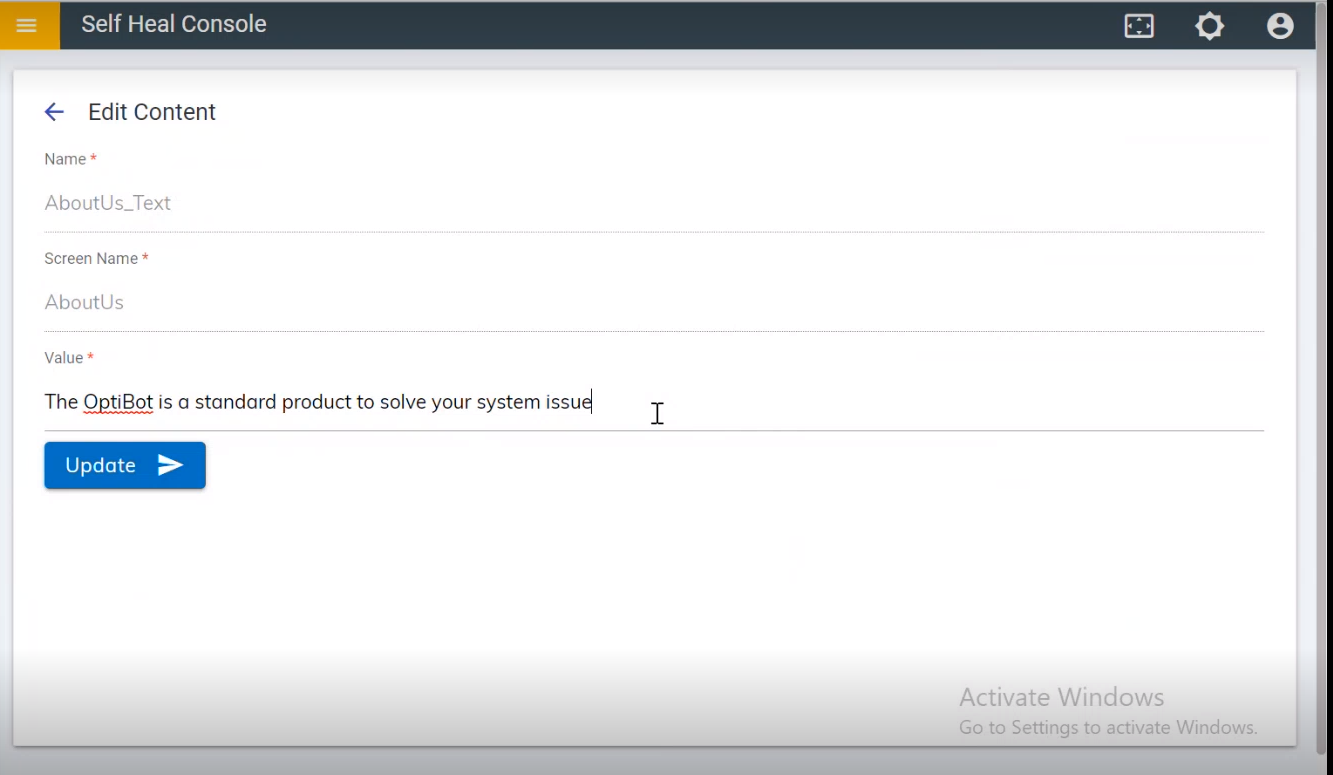Click the misspelled word OptiBot
The width and height of the screenshot is (1333, 775).
coord(118,402)
